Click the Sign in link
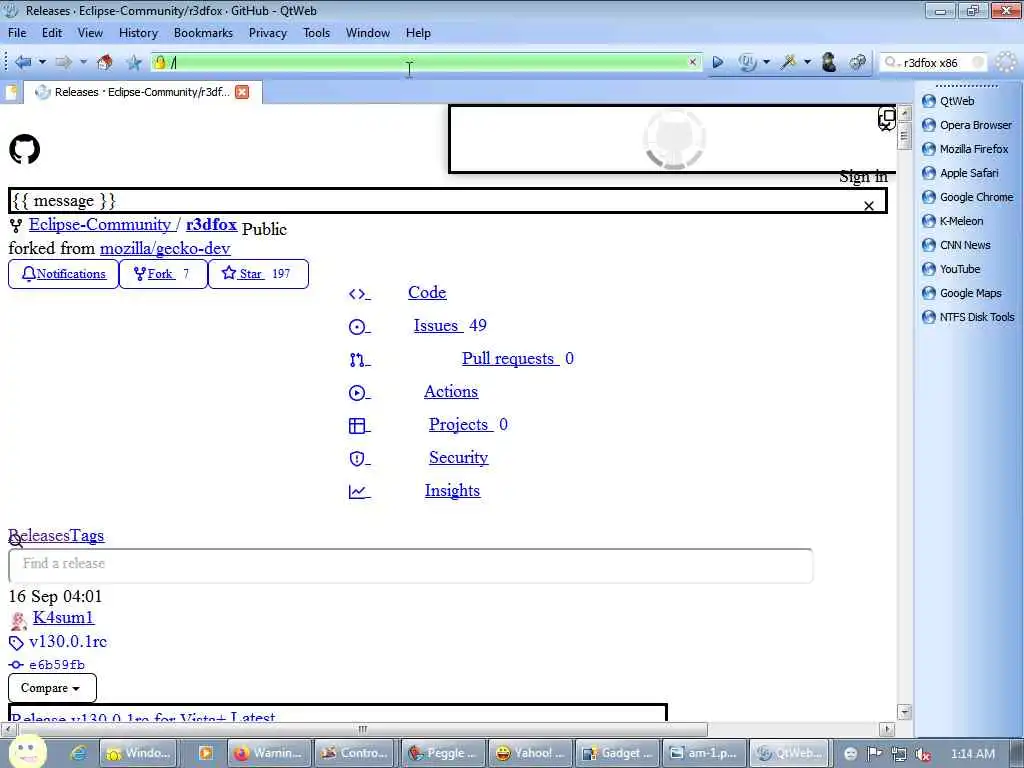 pos(863,177)
